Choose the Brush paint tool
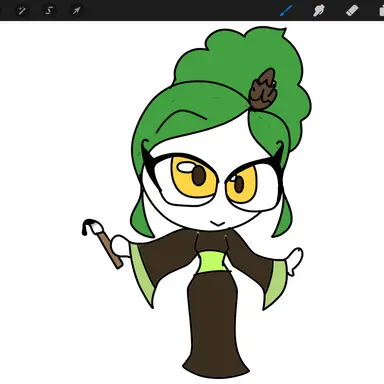This screenshot has height=384, width=384. (x=286, y=10)
